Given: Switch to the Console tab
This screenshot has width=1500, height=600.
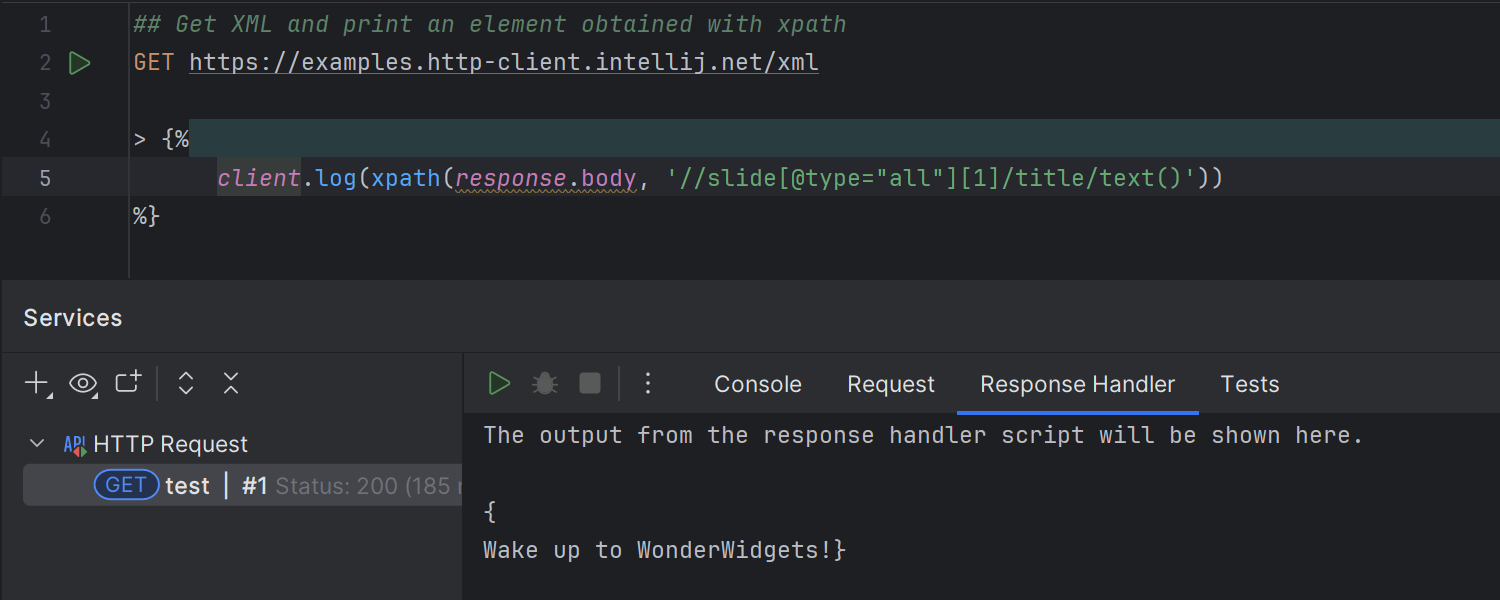Looking at the screenshot, I should pyautogui.click(x=758, y=384).
